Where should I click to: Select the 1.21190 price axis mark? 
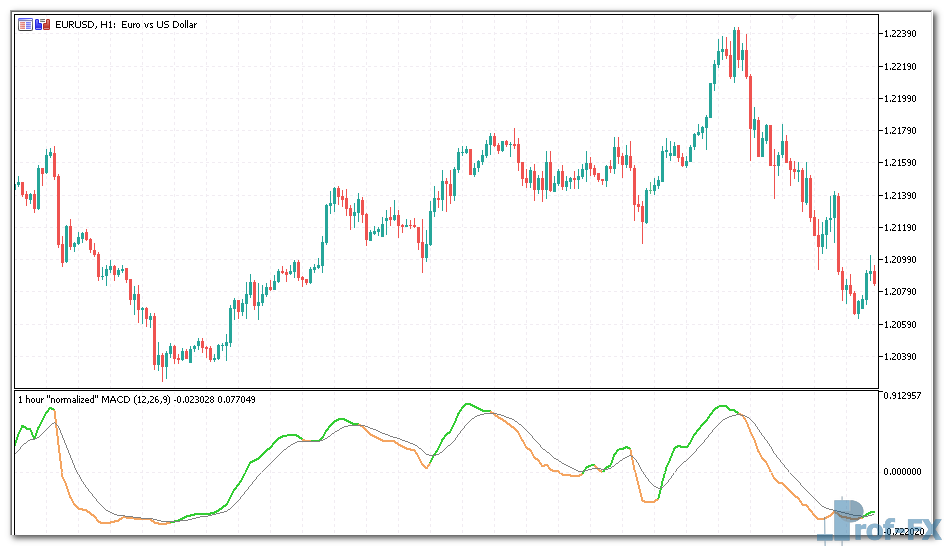click(x=903, y=227)
